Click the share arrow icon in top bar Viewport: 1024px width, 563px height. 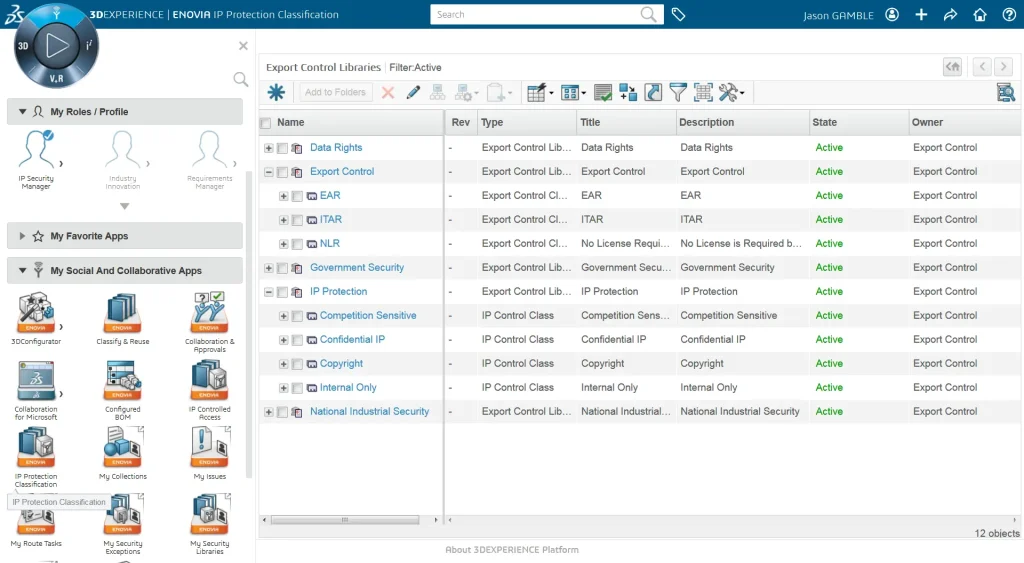(x=950, y=15)
